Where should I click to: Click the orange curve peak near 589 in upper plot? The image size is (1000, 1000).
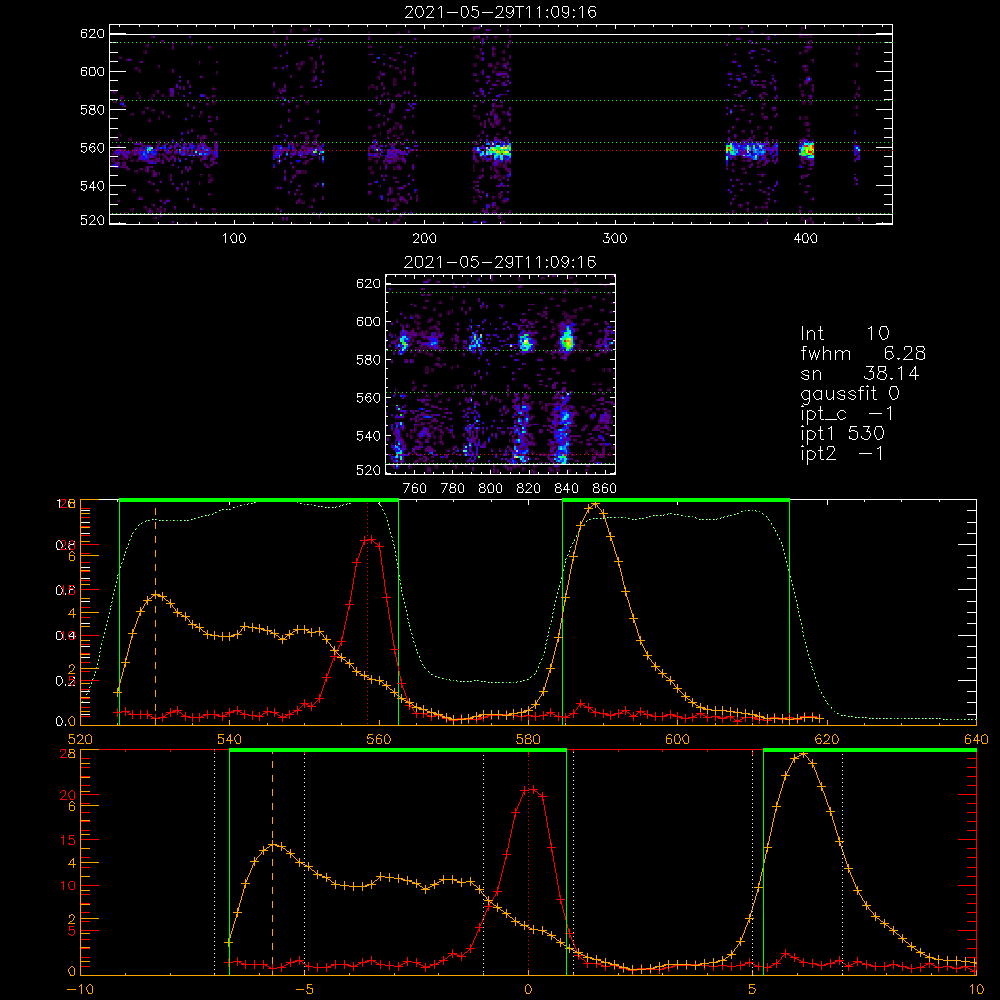(594, 504)
